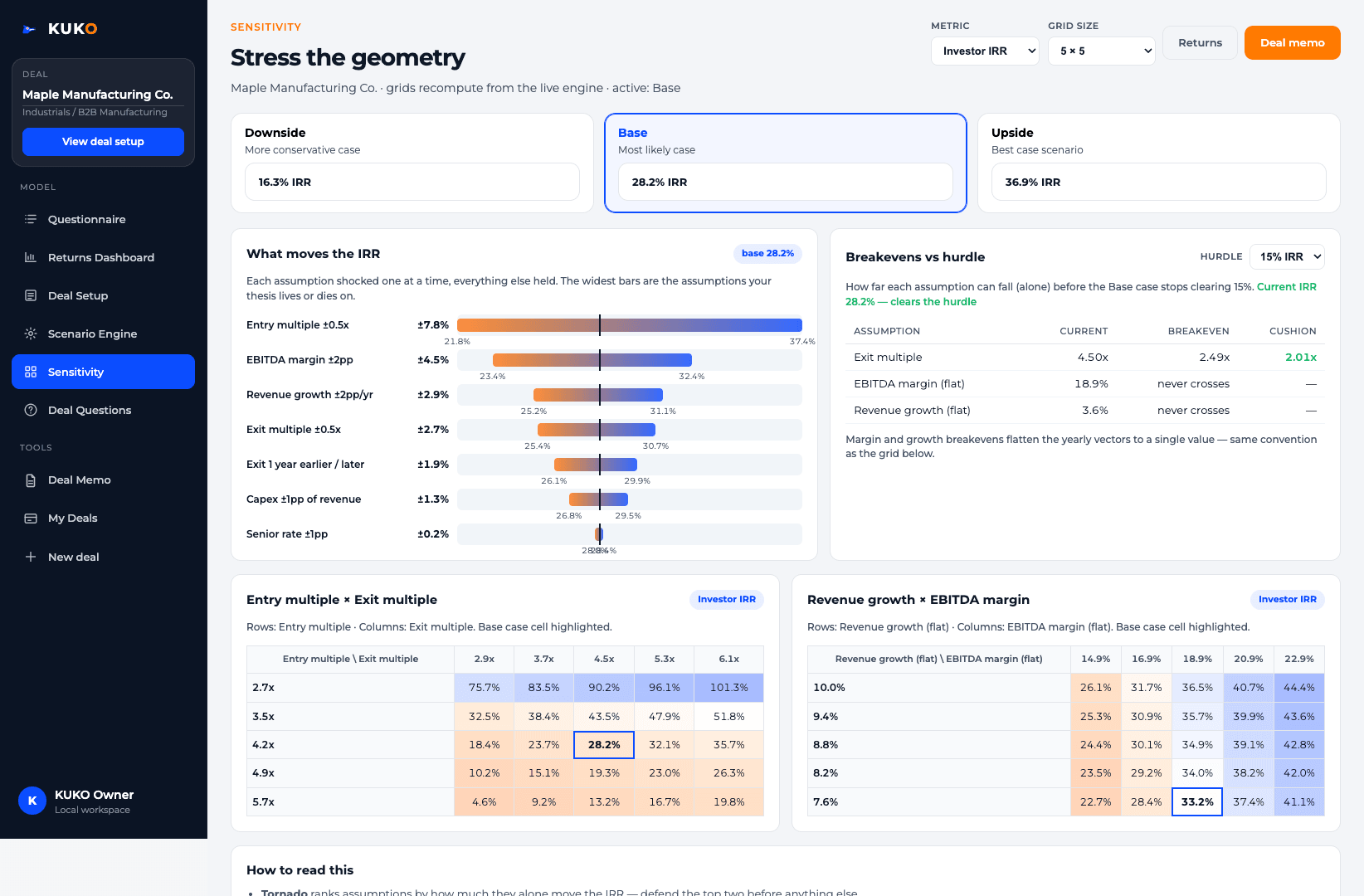Click the Scenario Engine gear icon
The width and height of the screenshot is (1364, 896).
pos(31,334)
